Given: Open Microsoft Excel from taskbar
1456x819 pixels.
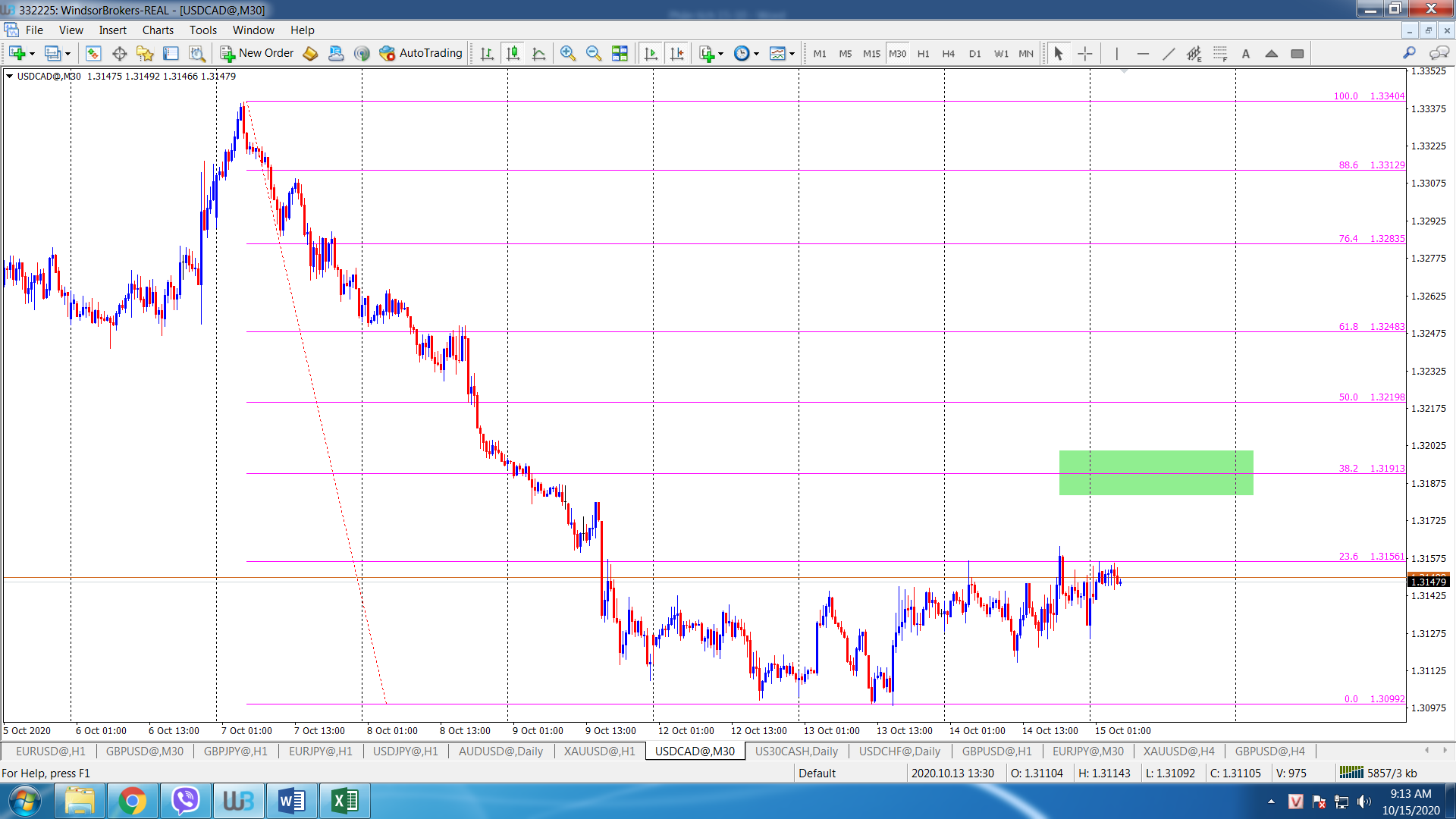Looking at the screenshot, I should pyautogui.click(x=345, y=801).
